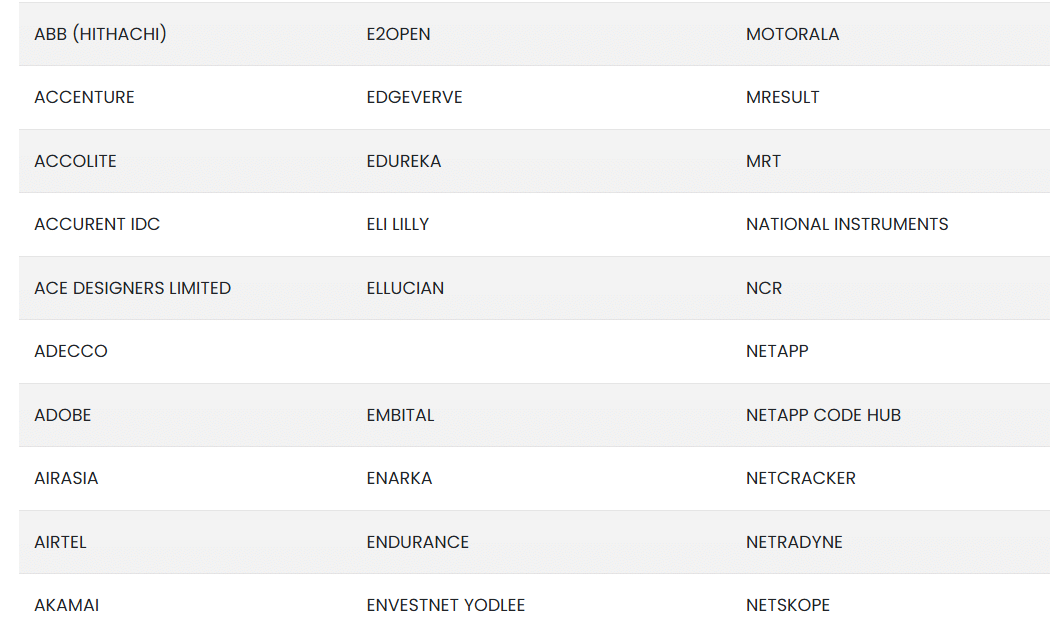Select the NETCRACKER entry
1063x628 pixels.
[x=800, y=478]
